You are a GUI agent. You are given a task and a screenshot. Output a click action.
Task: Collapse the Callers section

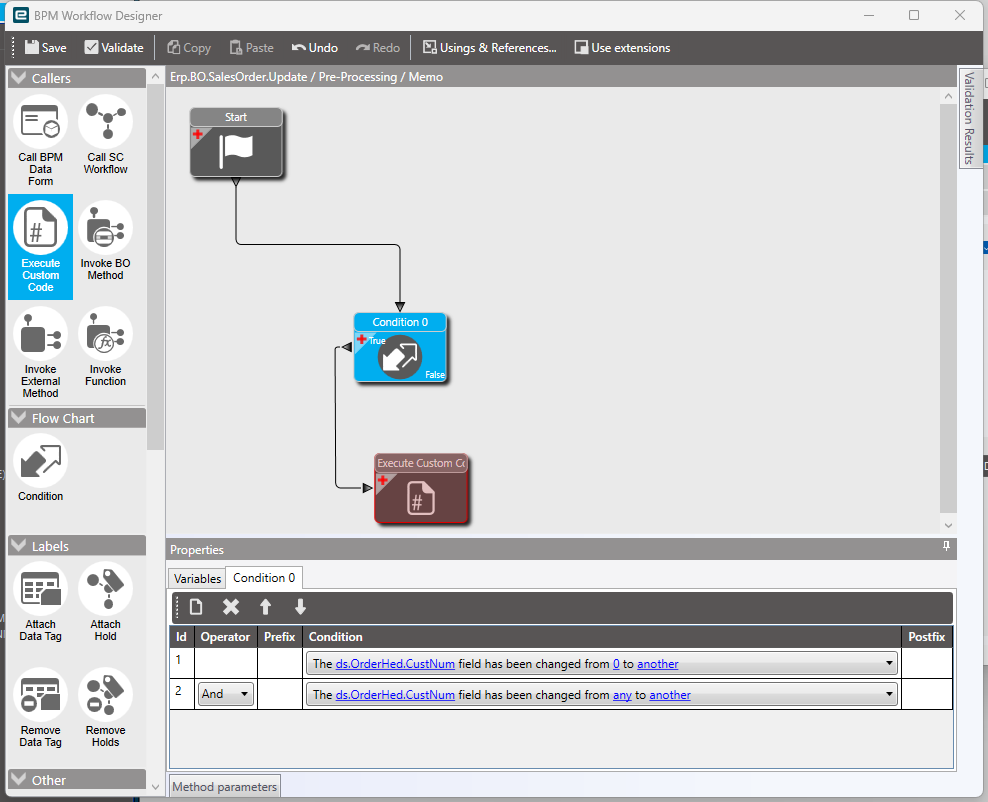coord(18,77)
